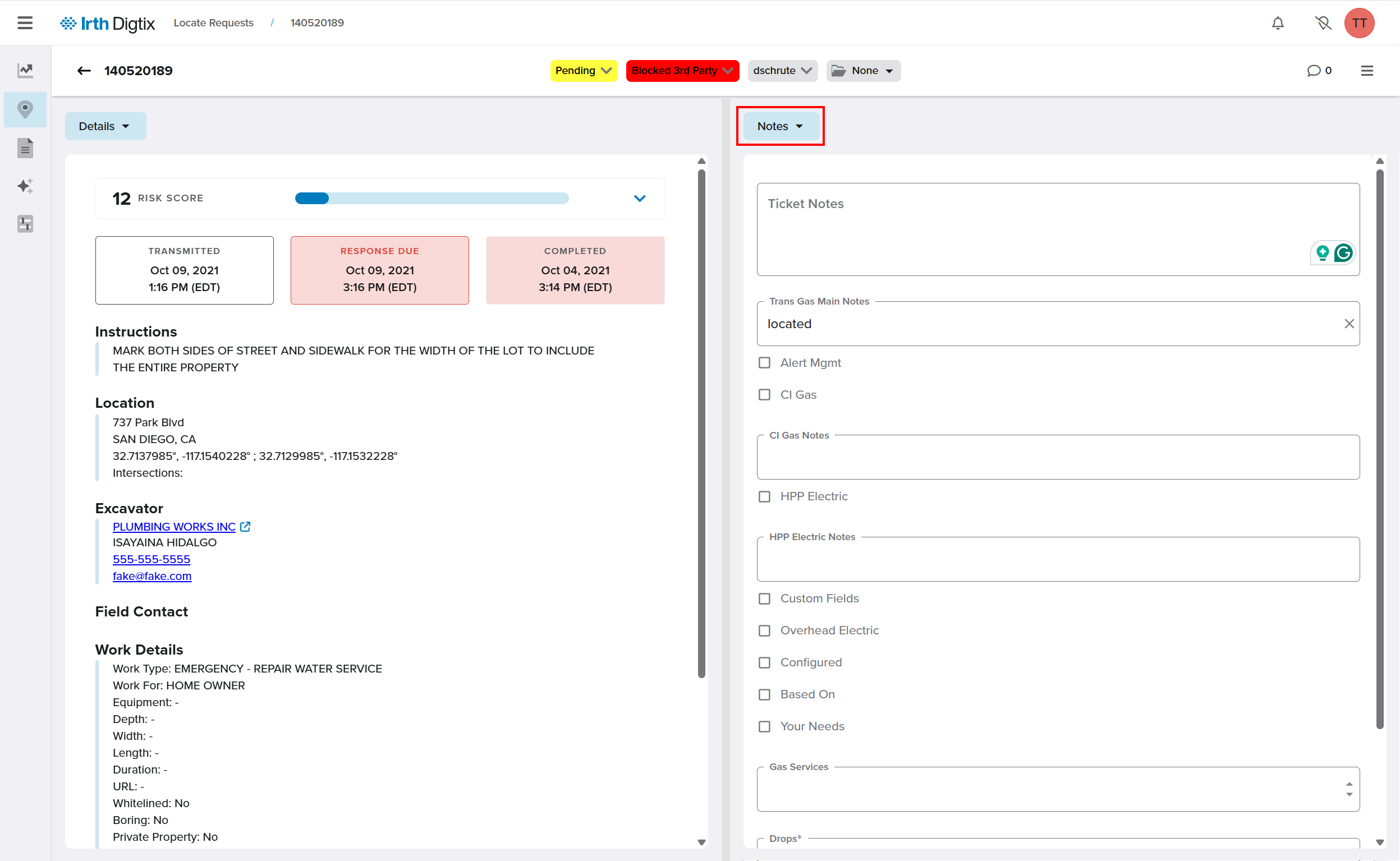The image size is (1400, 861).
Task: Clear the Trans Gas Main Notes field
Action: click(1349, 324)
